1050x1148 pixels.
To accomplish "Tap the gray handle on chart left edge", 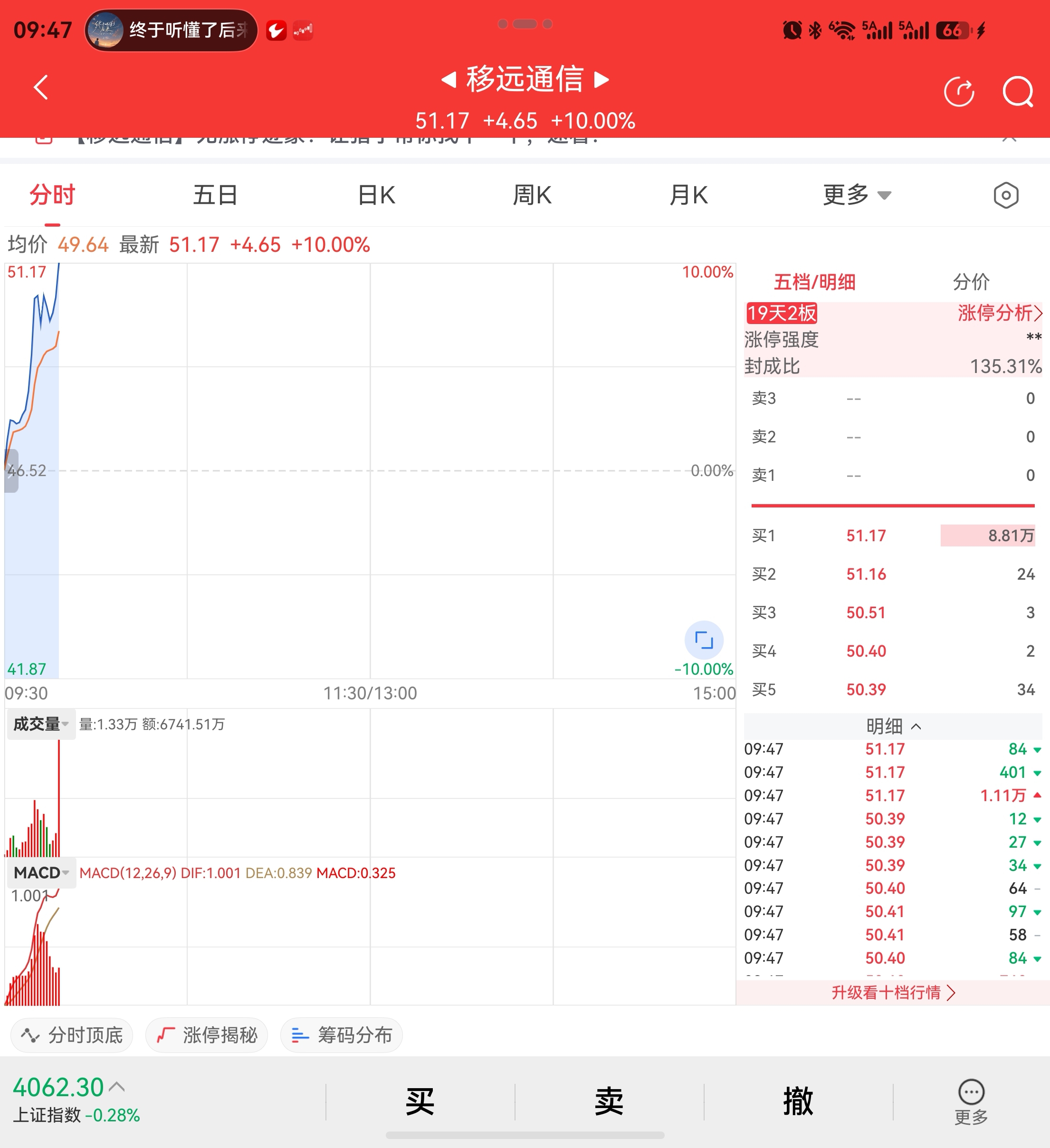I will 11,471.
